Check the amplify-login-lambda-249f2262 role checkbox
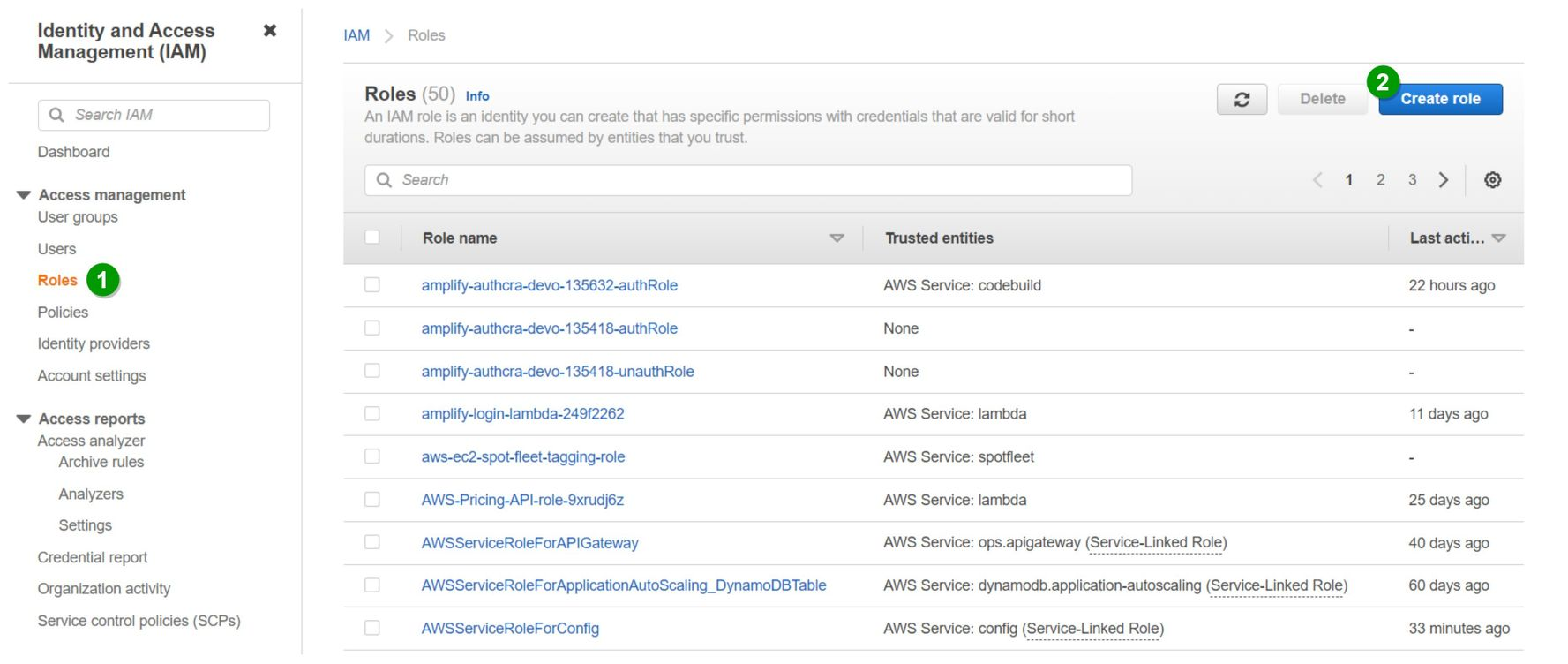 [372, 414]
